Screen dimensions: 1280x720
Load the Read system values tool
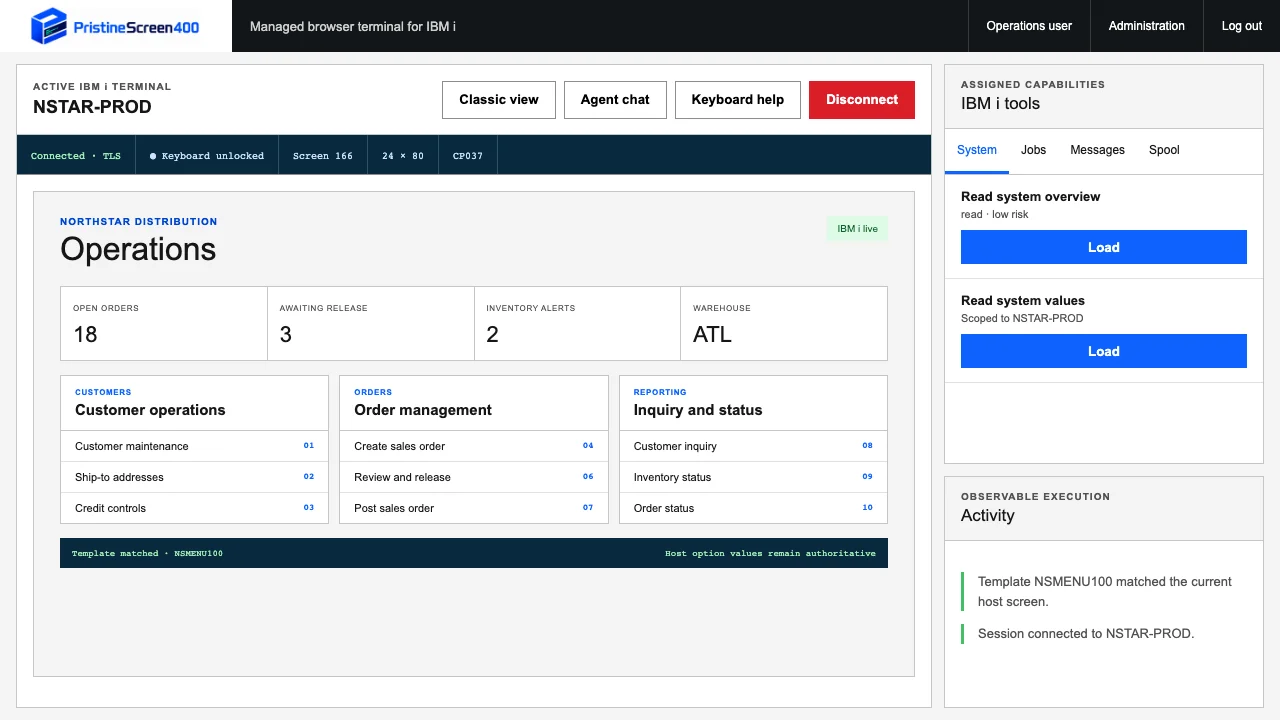[1104, 351]
